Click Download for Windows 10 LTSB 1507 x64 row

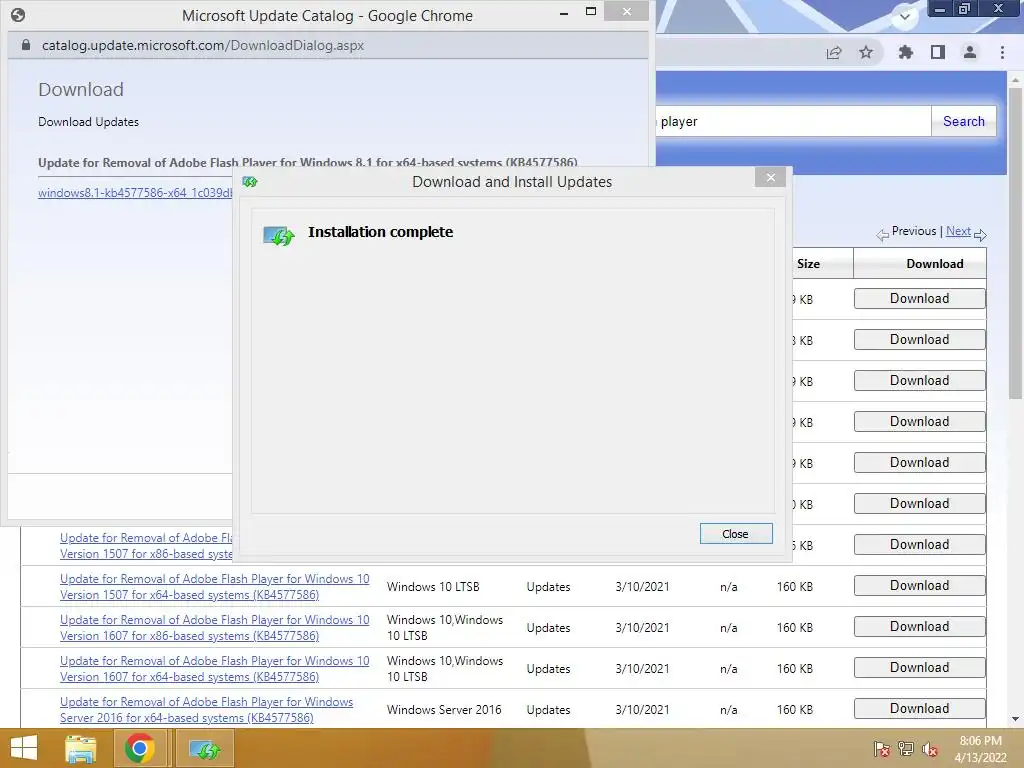pyautogui.click(x=920, y=586)
